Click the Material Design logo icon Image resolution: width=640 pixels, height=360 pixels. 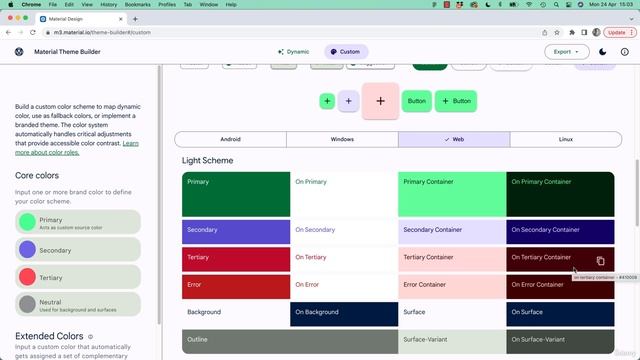click(x=19, y=52)
